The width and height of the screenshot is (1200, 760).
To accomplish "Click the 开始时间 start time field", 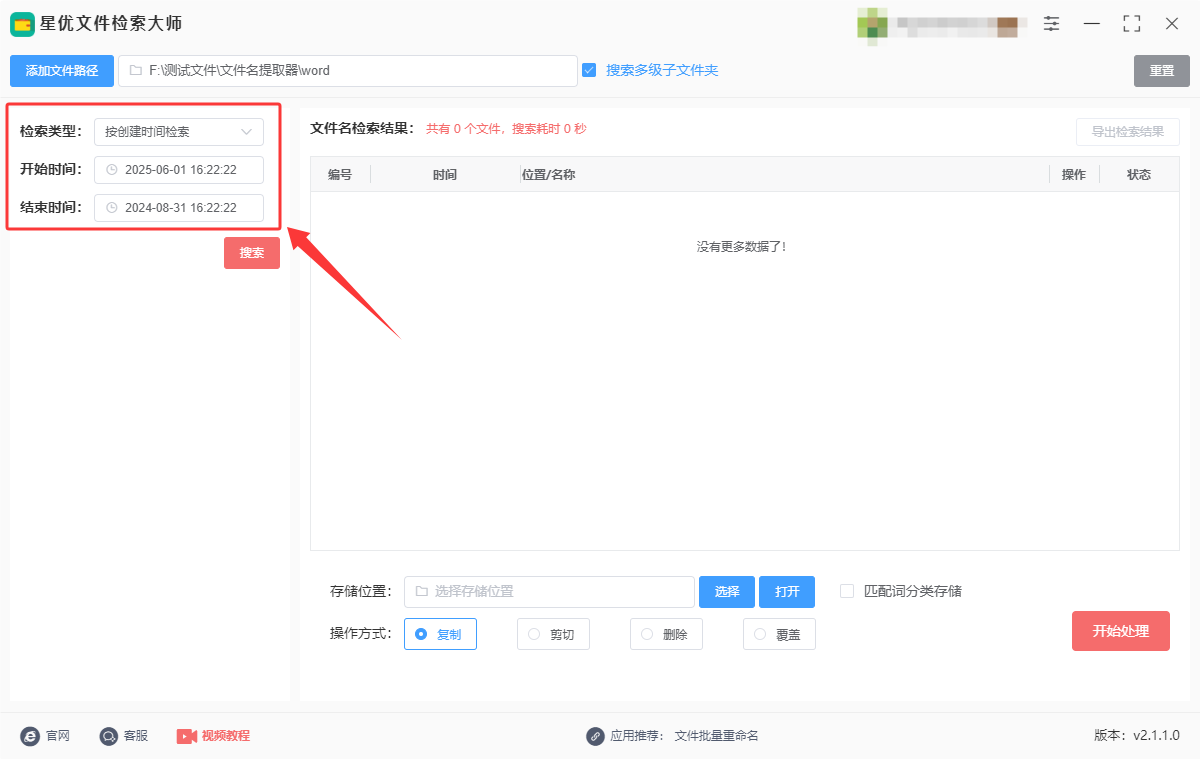I will pyautogui.click(x=179, y=170).
